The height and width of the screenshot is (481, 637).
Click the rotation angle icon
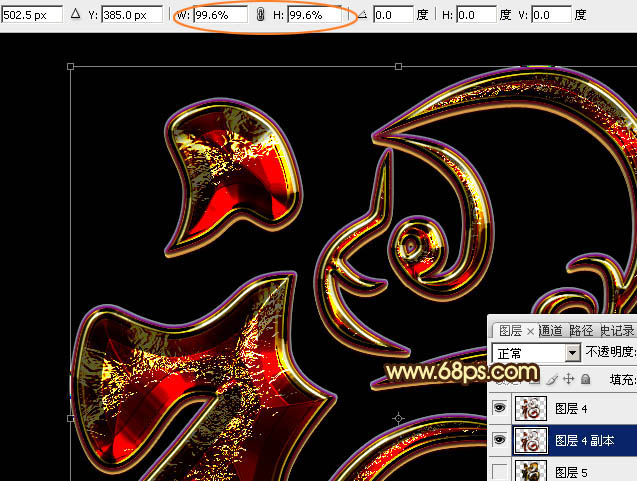pyautogui.click(x=363, y=15)
